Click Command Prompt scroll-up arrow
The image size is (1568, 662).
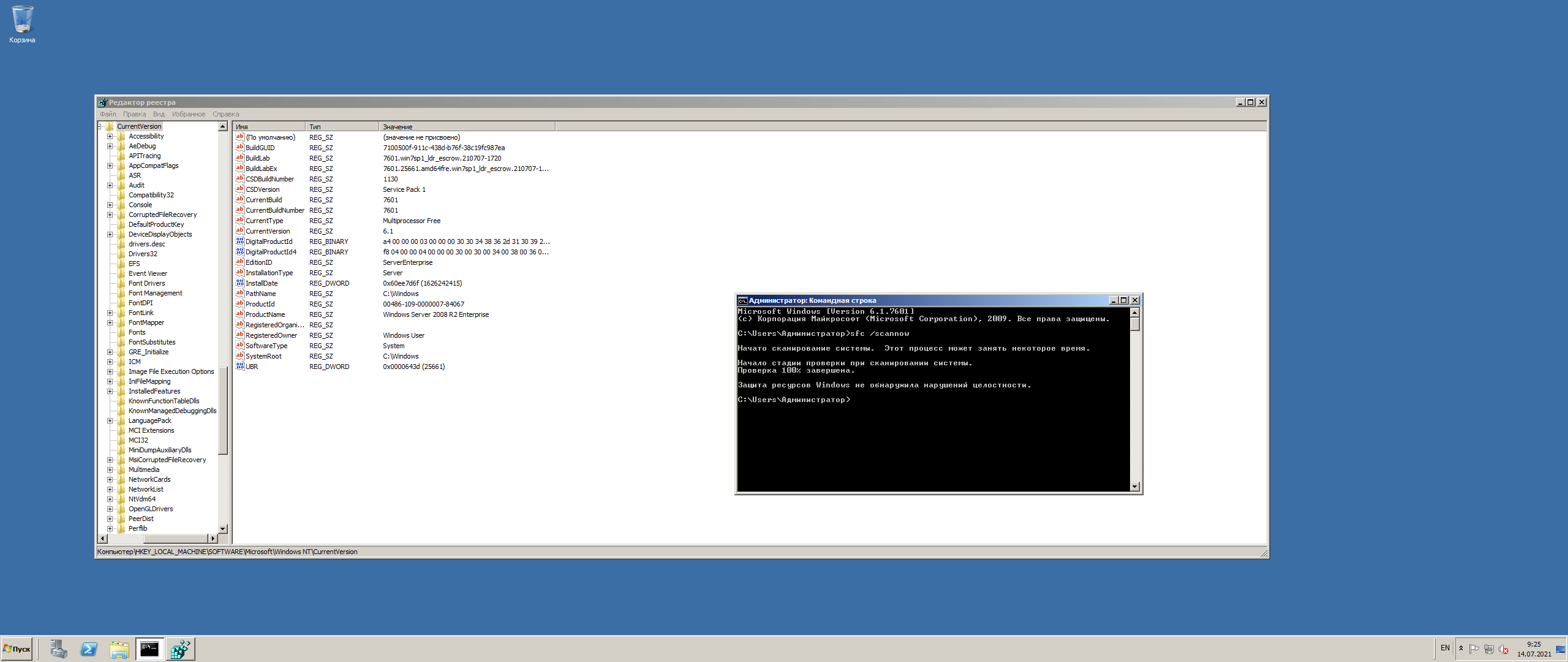coord(1134,313)
